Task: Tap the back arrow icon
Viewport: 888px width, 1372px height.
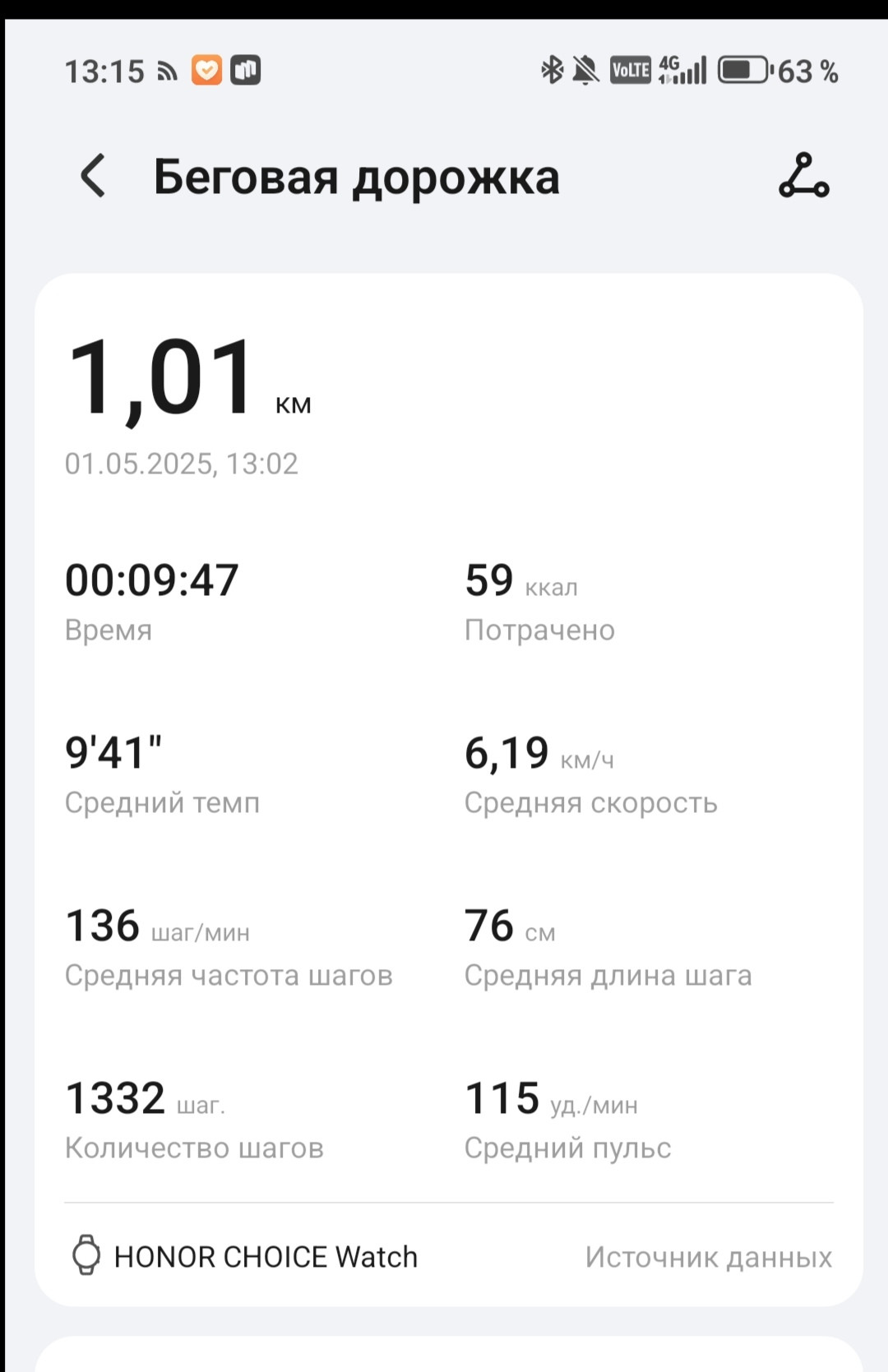Action: point(93,176)
